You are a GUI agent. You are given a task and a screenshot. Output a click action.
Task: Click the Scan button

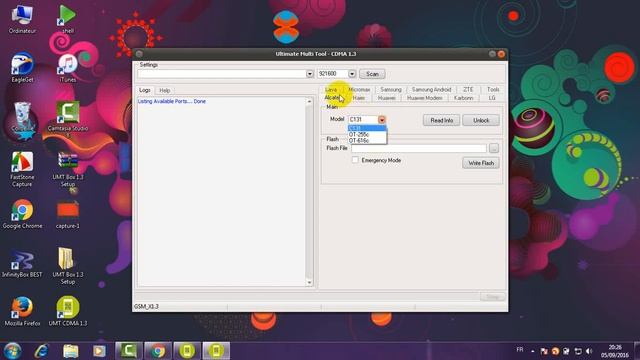pos(372,74)
